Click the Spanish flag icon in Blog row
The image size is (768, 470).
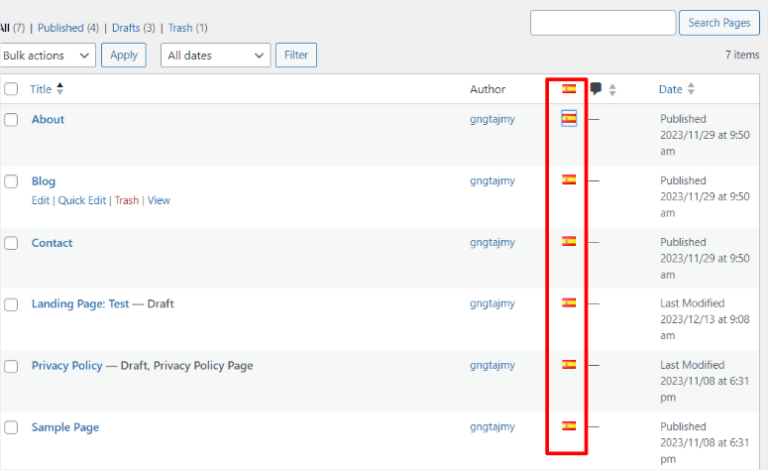568,180
